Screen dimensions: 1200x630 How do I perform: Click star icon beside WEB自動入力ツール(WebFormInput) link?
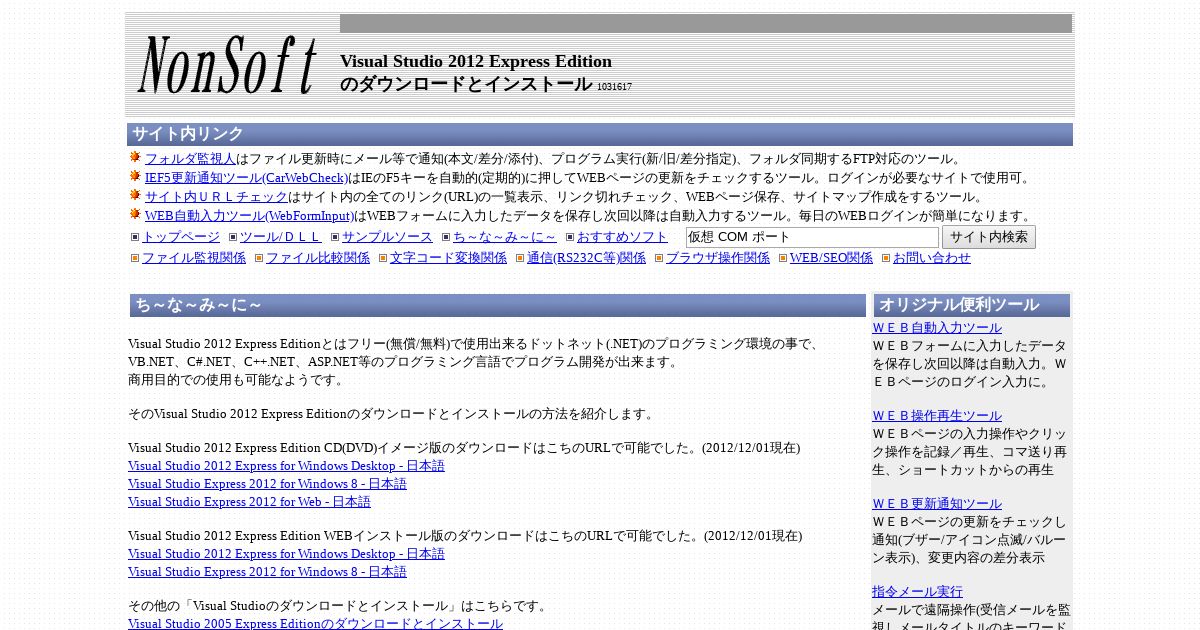(x=135, y=214)
